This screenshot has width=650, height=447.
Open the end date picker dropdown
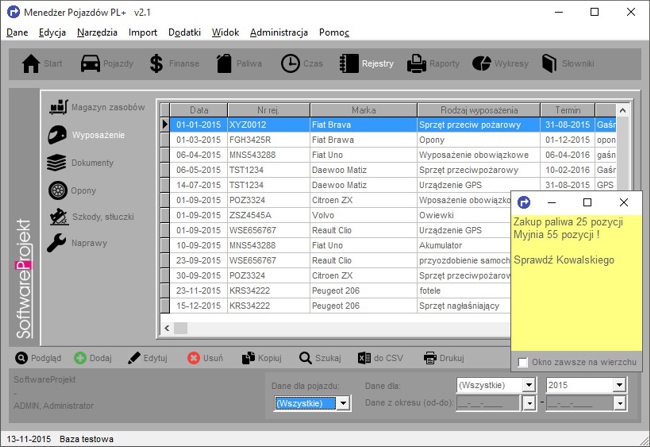click(619, 403)
